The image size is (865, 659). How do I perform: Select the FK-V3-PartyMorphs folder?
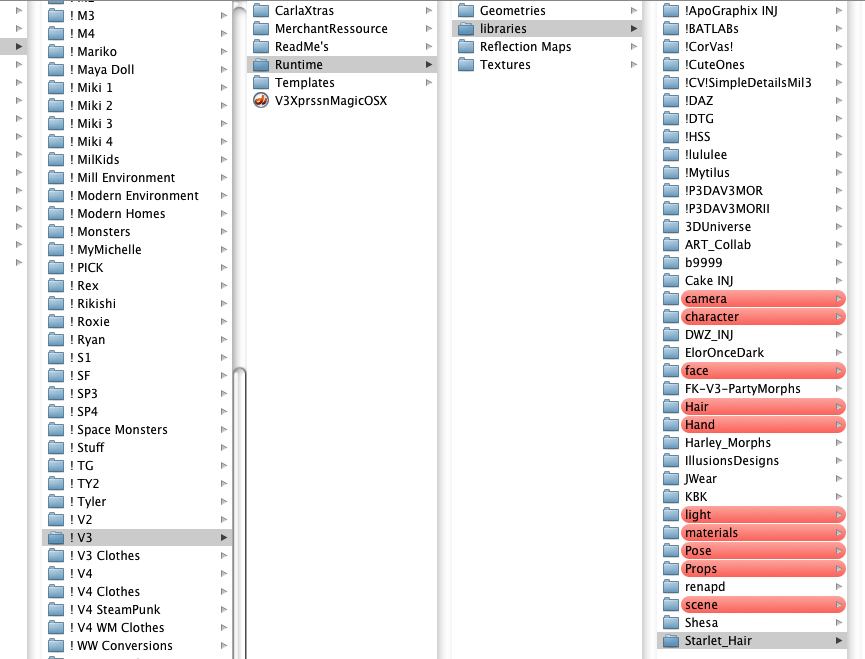coord(752,389)
